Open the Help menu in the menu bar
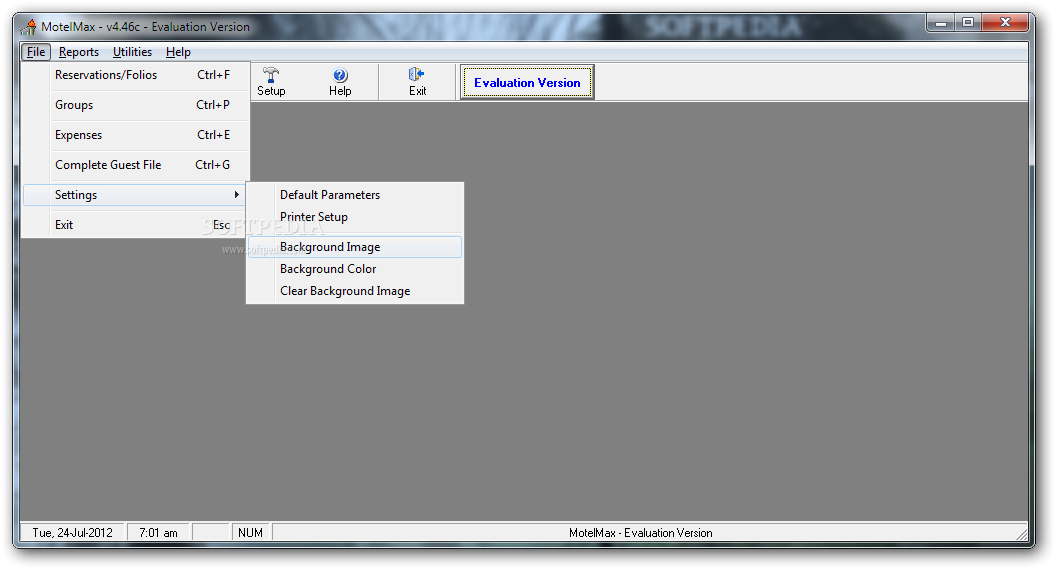 [x=178, y=52]
